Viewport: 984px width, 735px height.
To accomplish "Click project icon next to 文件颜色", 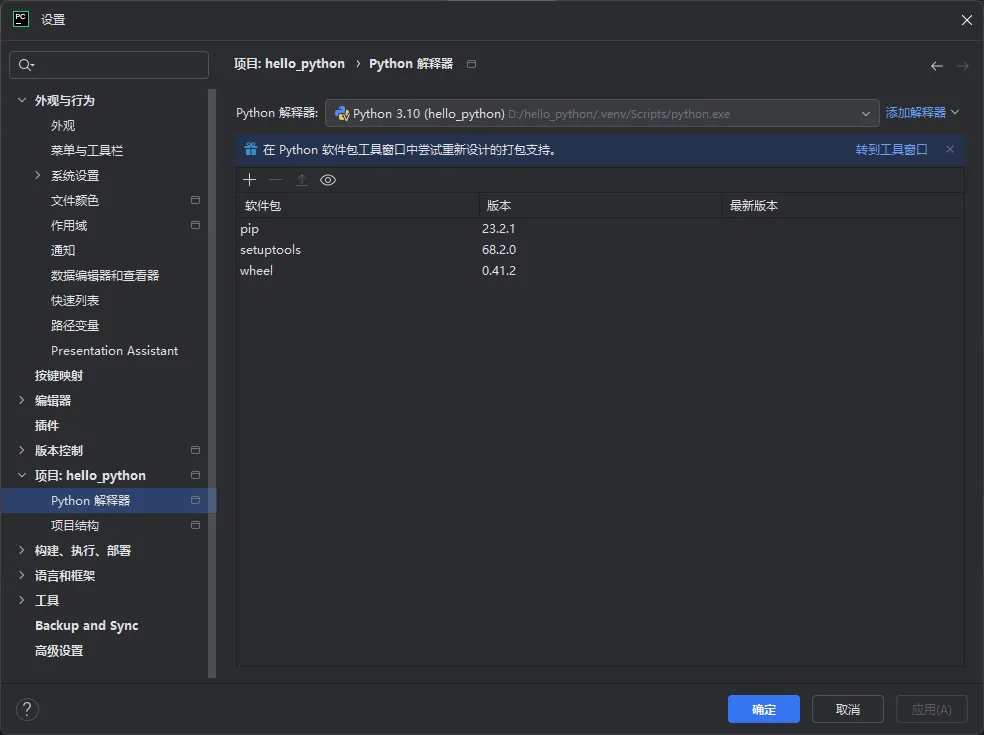I will pyautogui.click(x=195, y=200).
